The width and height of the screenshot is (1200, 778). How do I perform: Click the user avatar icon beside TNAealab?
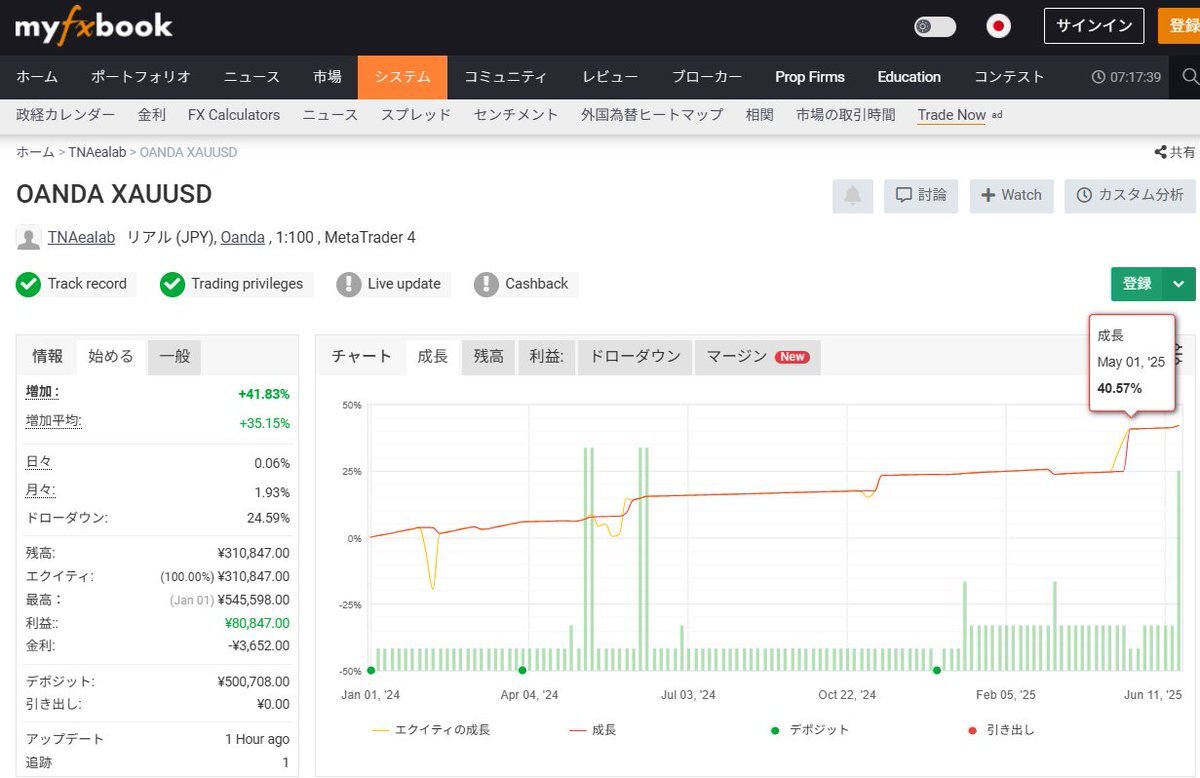[28, 238]
